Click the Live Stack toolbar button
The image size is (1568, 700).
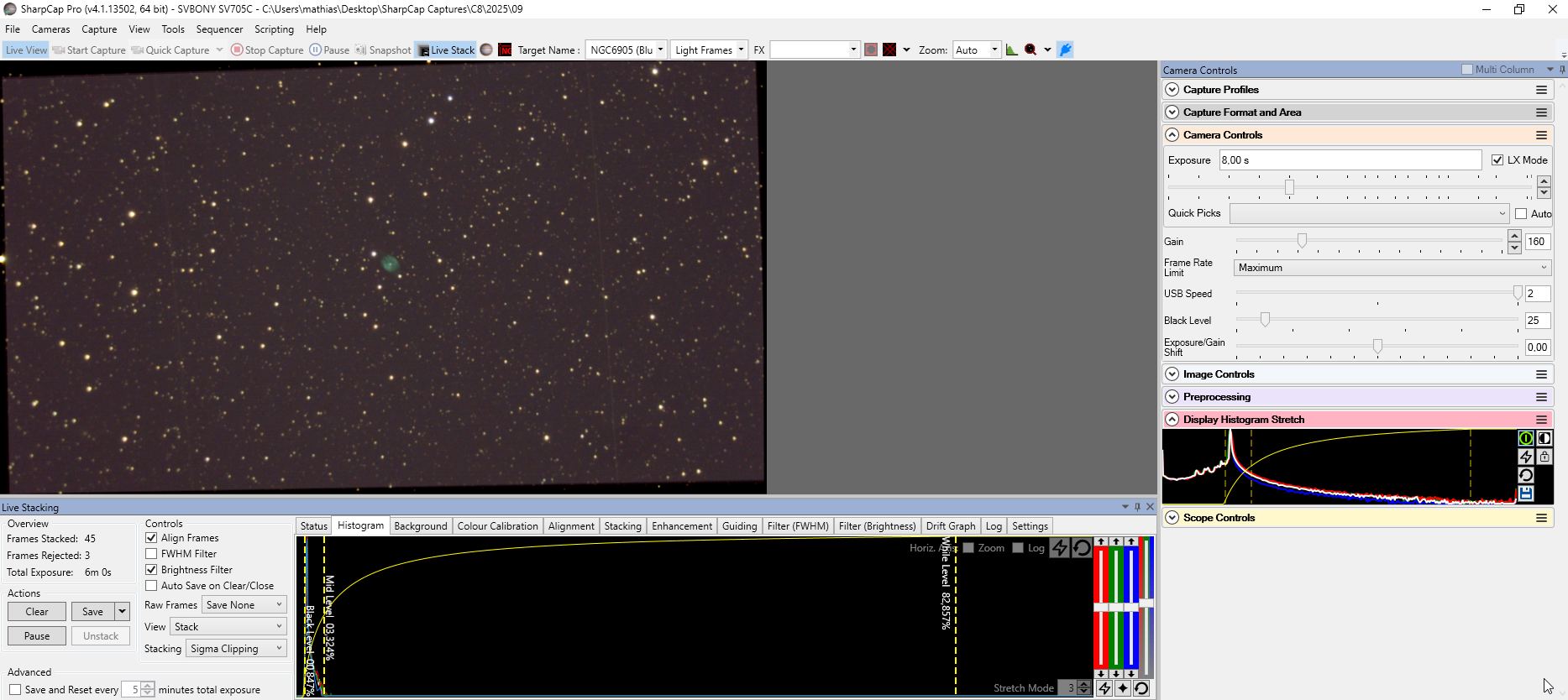pyautogui.click(x=446, y=50)
